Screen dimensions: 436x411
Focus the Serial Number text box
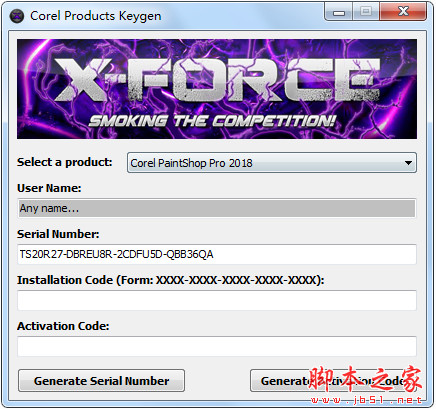[217, 254]
